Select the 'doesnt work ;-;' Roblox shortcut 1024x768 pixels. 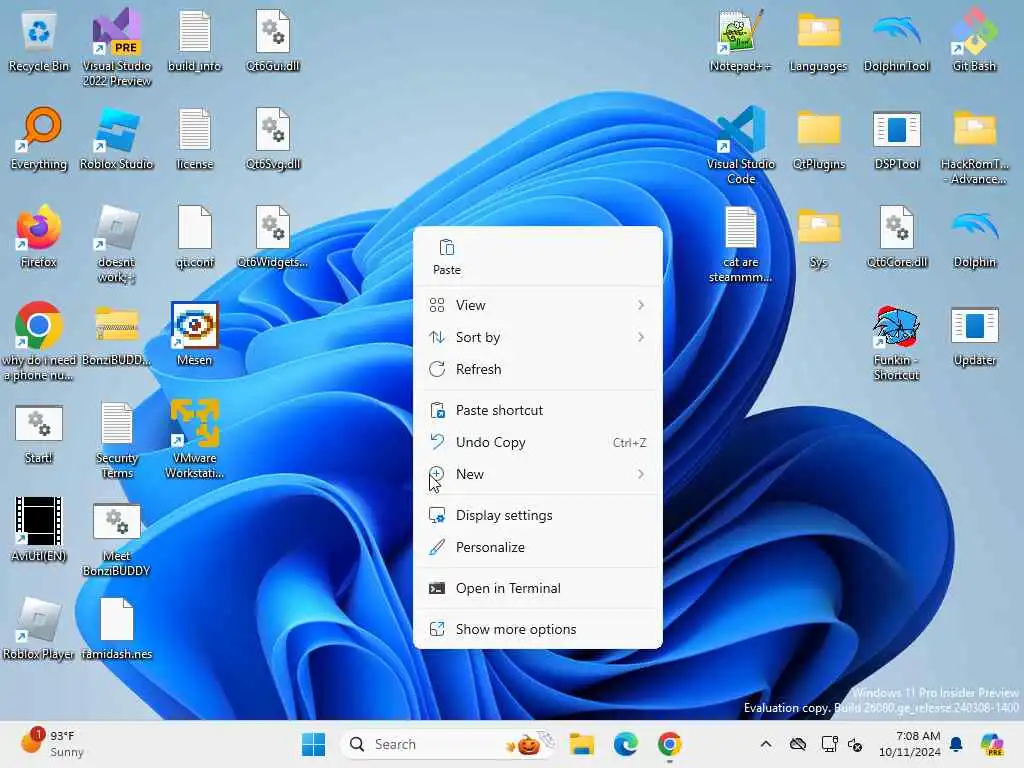[x=117, y=245]
